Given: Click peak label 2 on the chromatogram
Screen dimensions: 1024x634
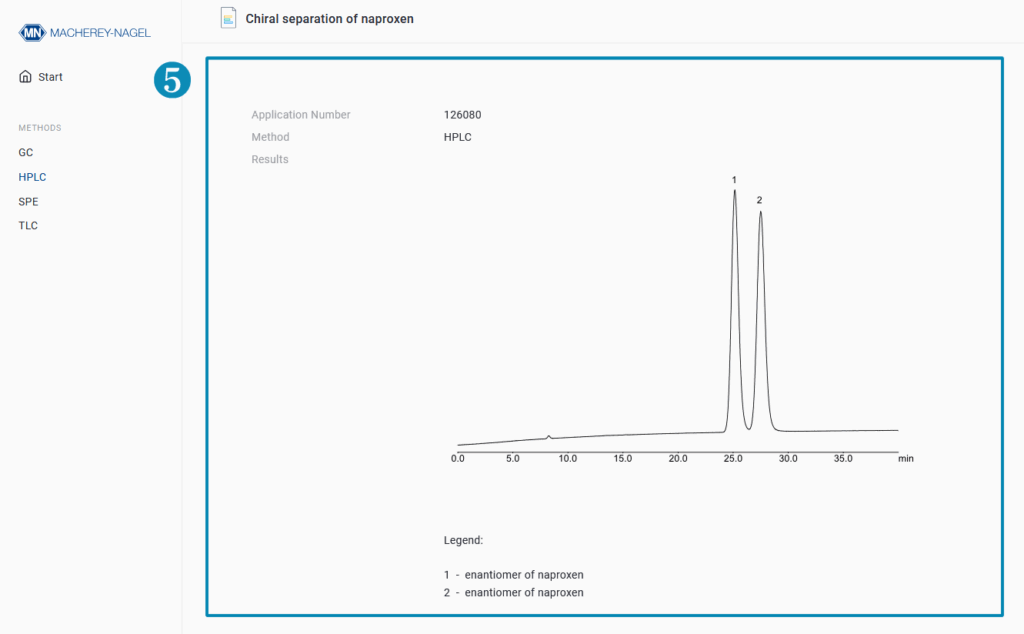Looking at the screenshot, I should pyautogui.click(x=760, y=200).
